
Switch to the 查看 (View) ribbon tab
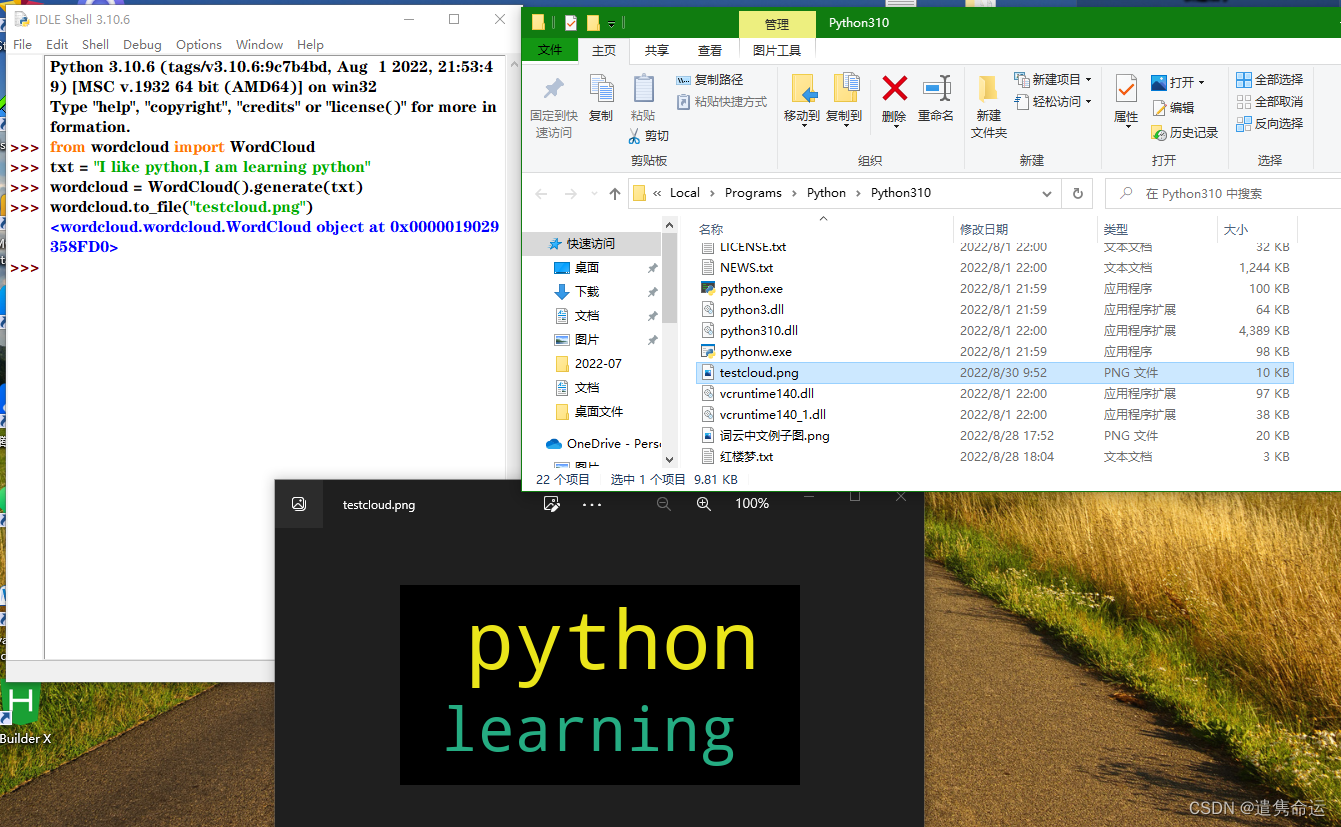click(710, 50)
